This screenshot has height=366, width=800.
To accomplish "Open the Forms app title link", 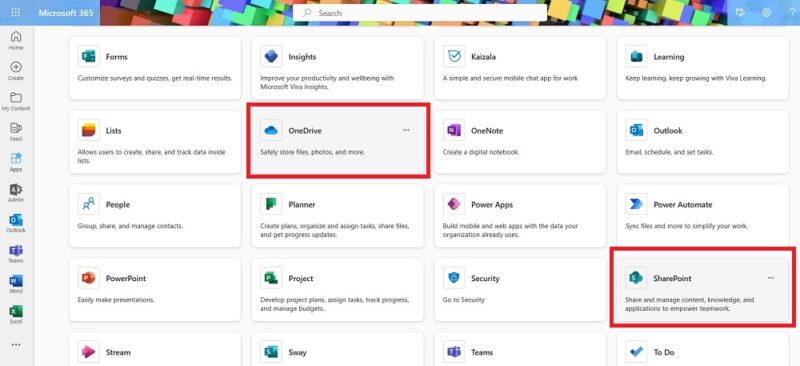I will (x=117, y=57).
